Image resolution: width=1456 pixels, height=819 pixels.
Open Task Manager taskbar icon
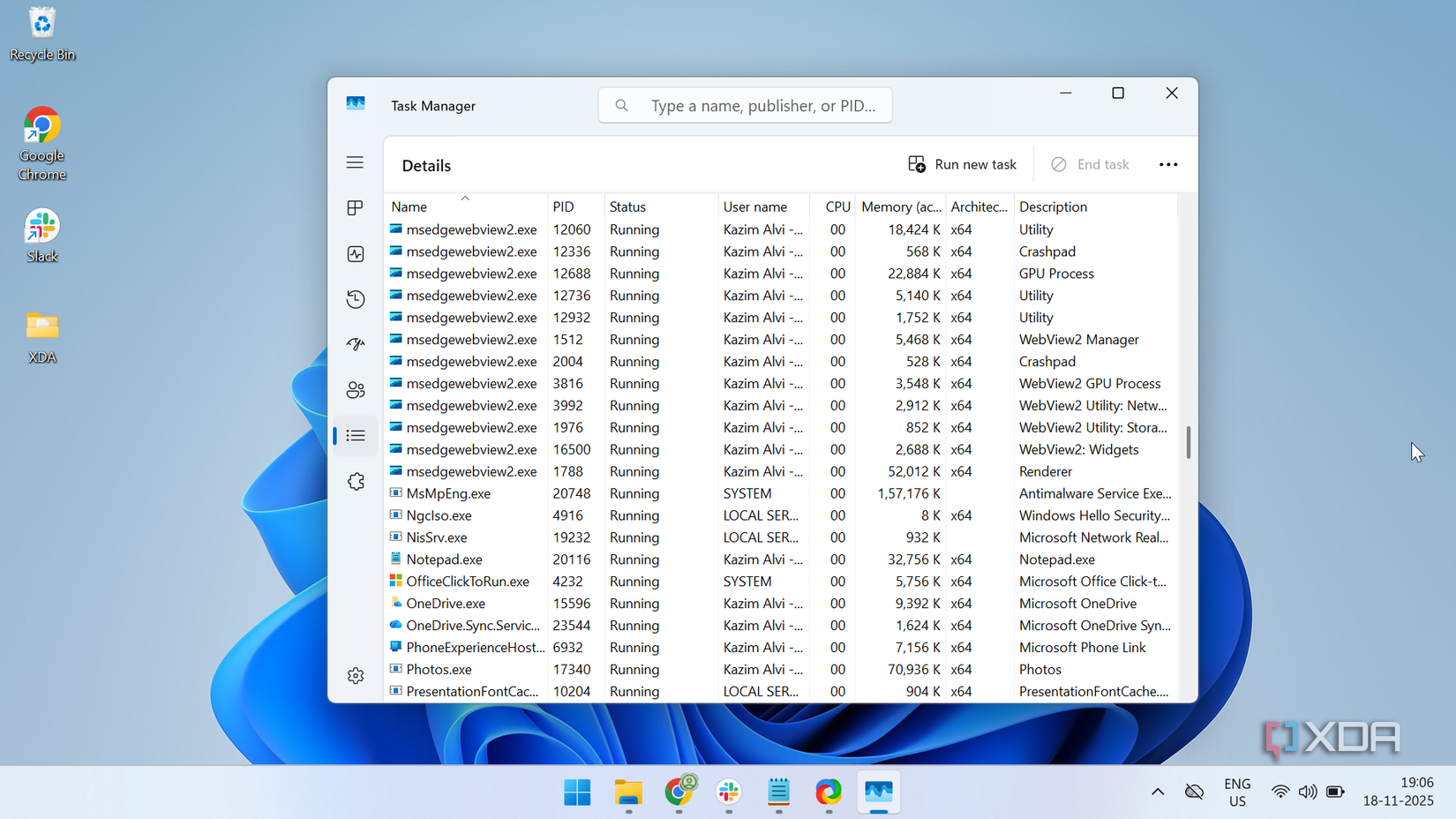tap(879, 793)
